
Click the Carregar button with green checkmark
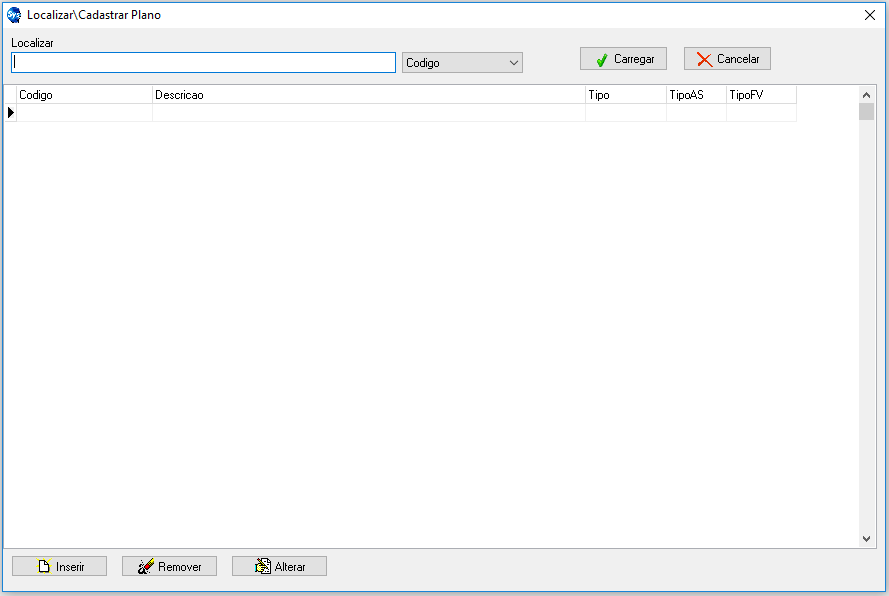tap(623, 59)
